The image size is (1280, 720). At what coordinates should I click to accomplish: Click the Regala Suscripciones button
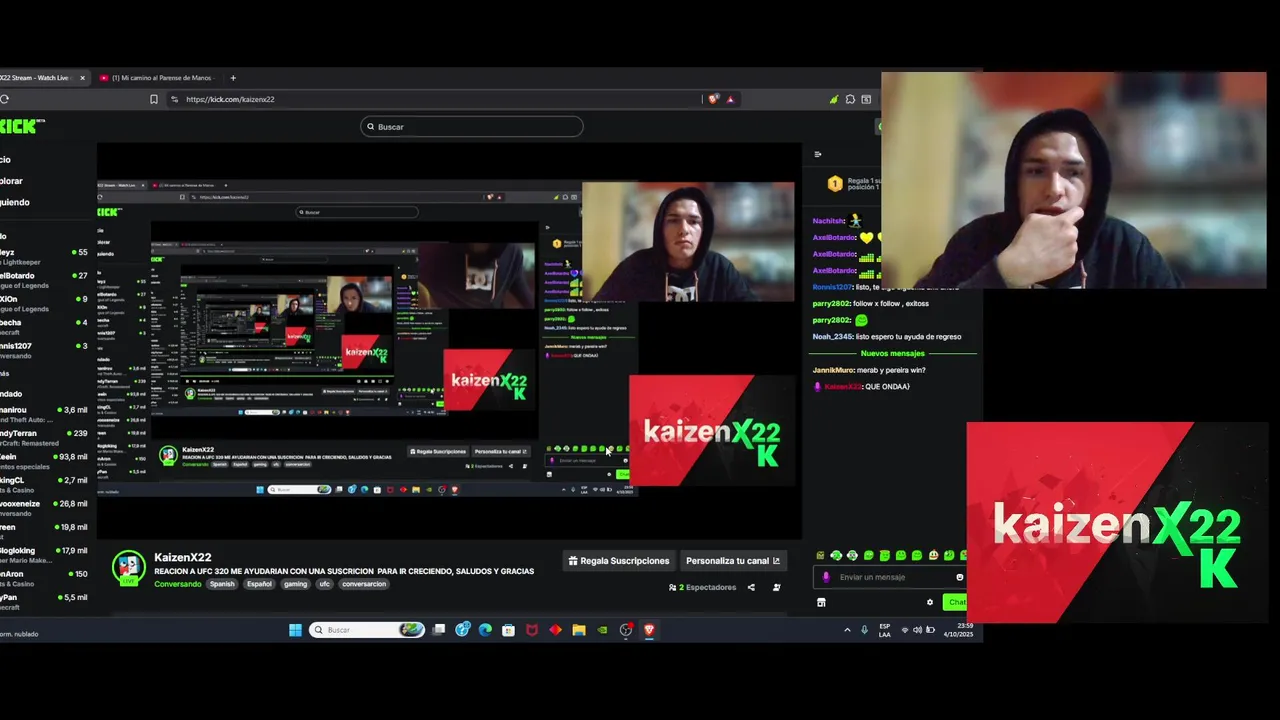(619, 561)
